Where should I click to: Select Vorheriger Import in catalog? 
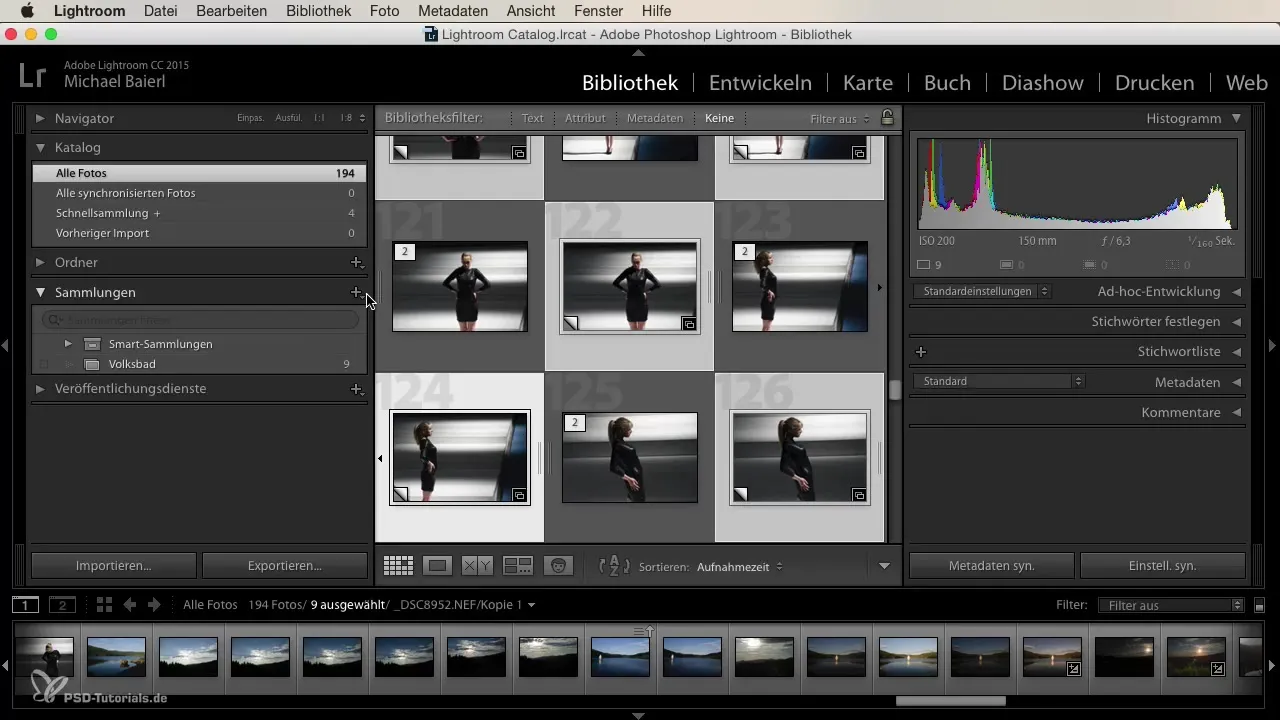point(199,233)
